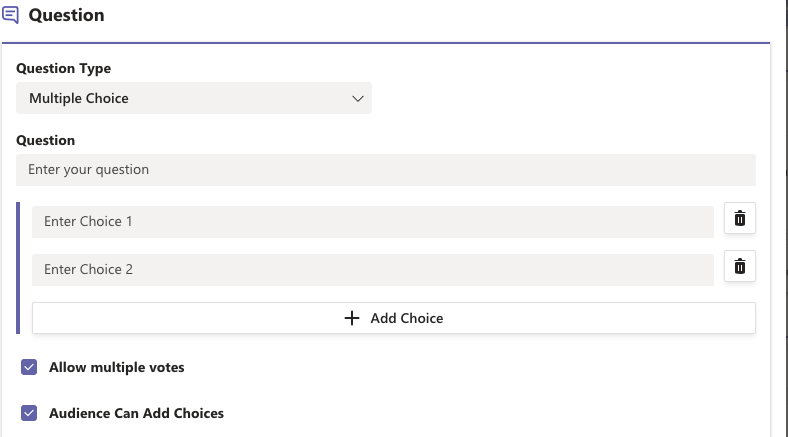Image resolution: width=788 pixels, height=437 pixels.
Task: Uncheck the Allow multiple votes checkbox
Action: tap(29, 367)
